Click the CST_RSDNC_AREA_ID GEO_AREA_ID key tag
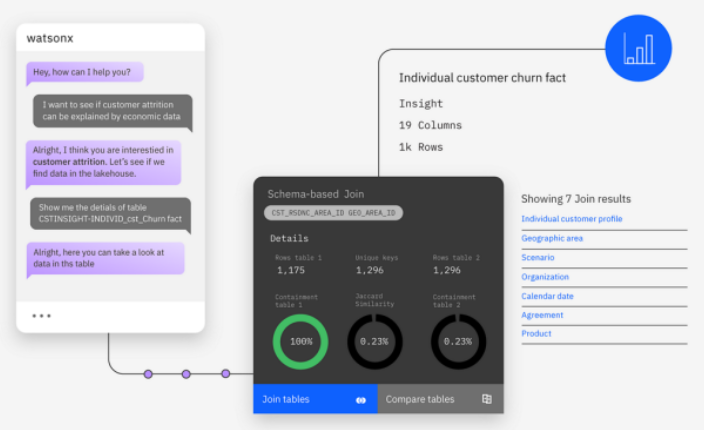 [334, 213]
